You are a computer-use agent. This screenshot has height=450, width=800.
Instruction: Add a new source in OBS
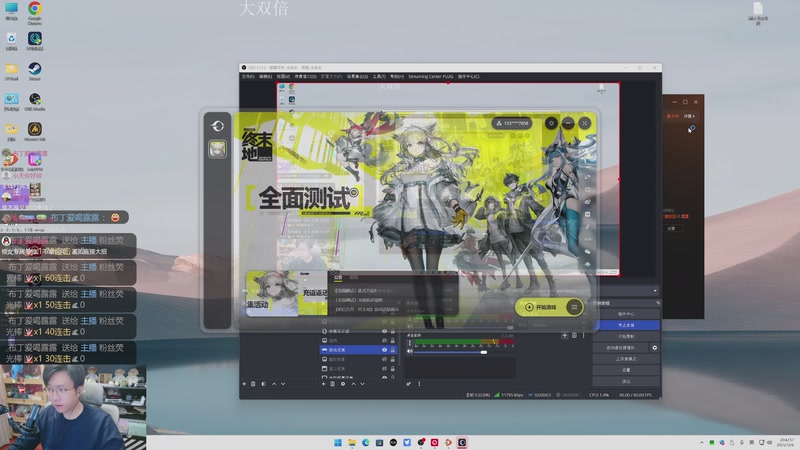tap(323, 384)
